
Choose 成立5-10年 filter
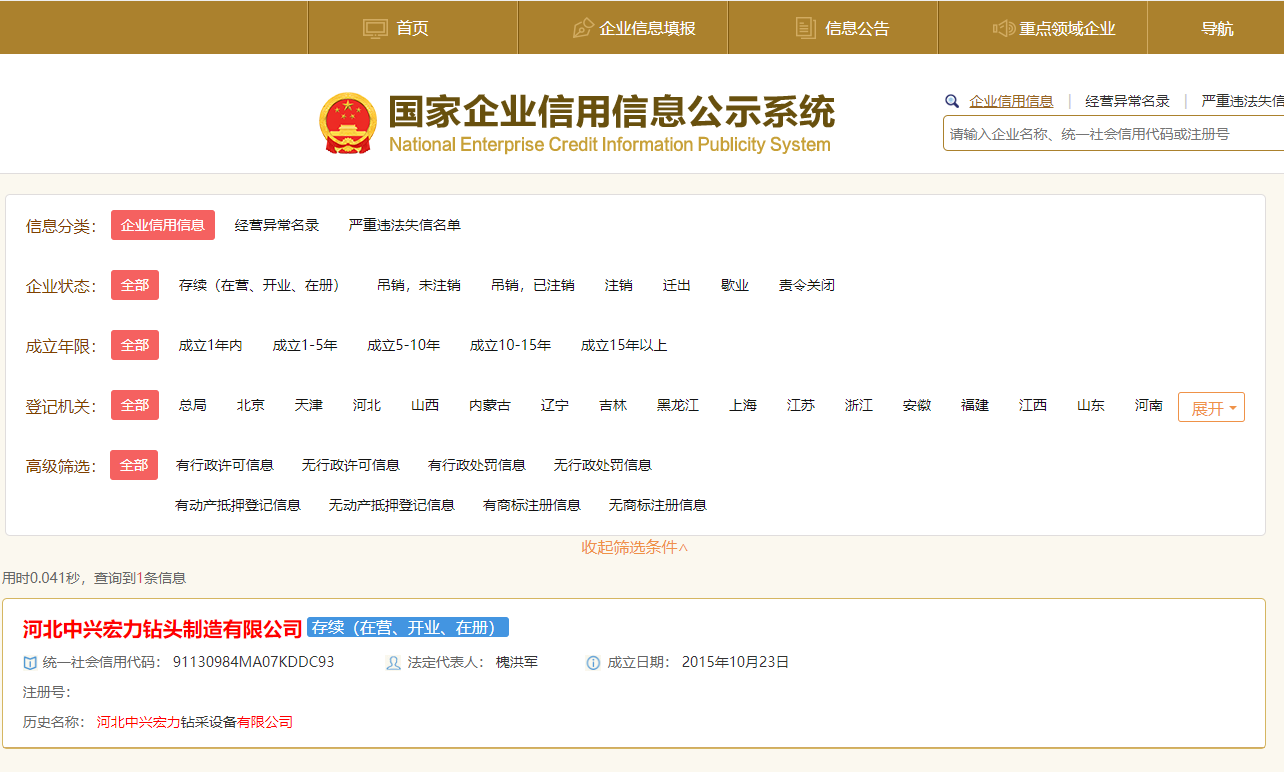(x=404, y=345)
